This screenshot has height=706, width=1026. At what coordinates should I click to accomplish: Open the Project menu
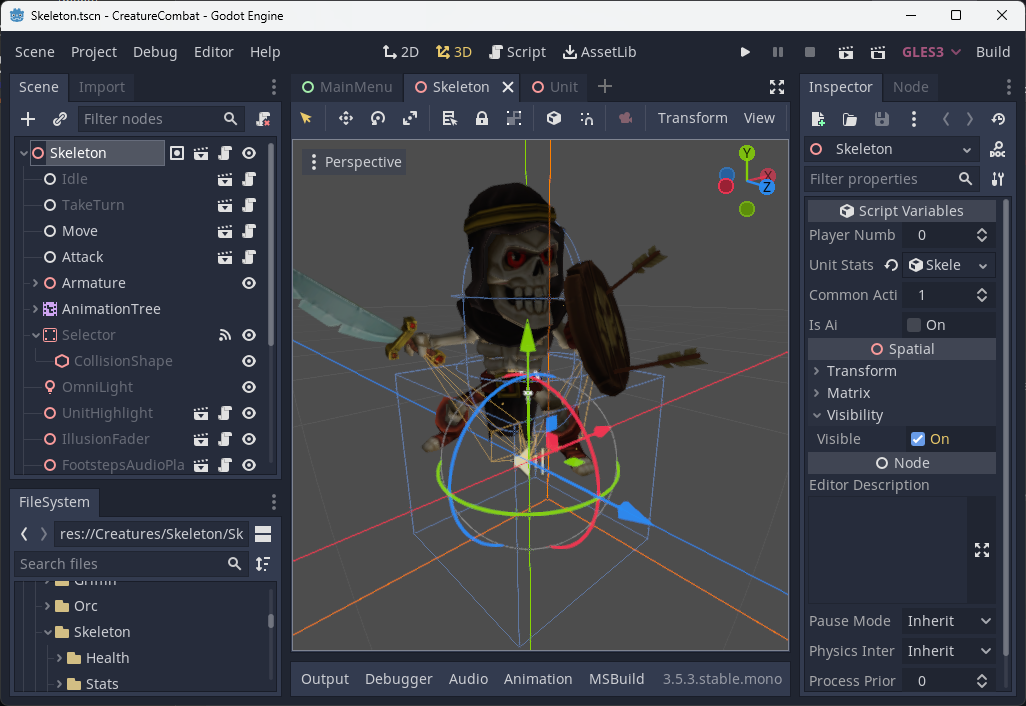pos(94,52)
